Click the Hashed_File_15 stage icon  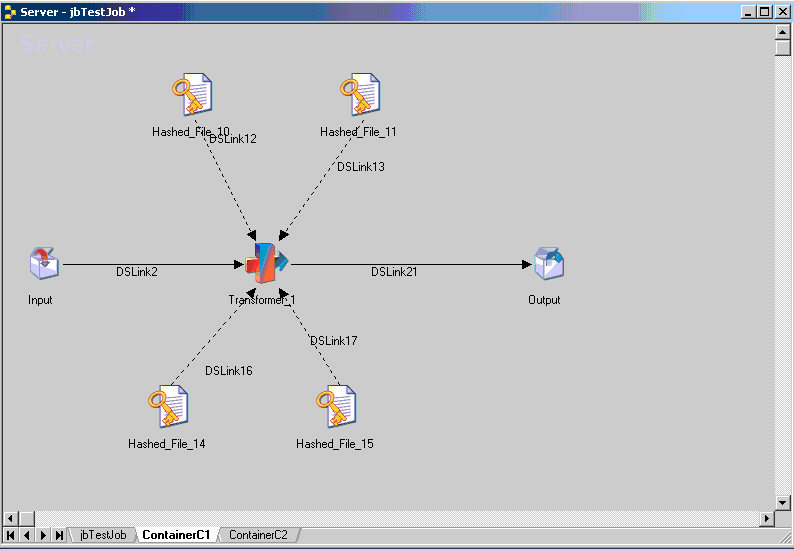[335, 408]
